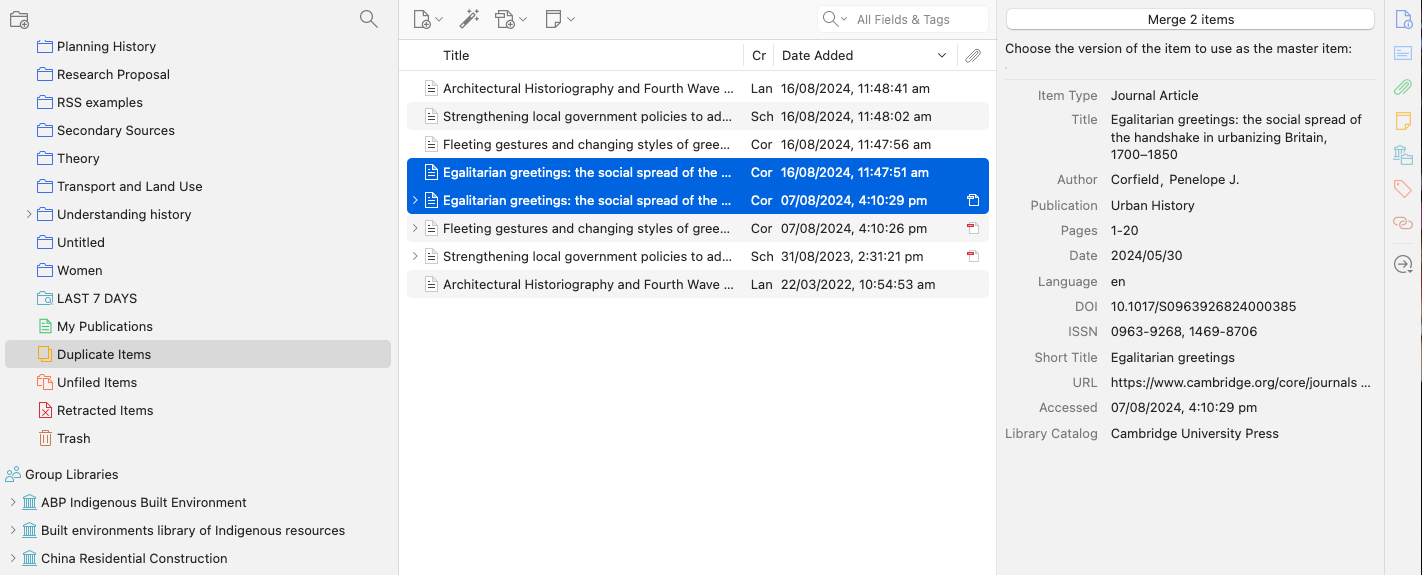Click the Cambridge URL field value
Viewport: 1422px width, 575px height.
point(1240,382)
